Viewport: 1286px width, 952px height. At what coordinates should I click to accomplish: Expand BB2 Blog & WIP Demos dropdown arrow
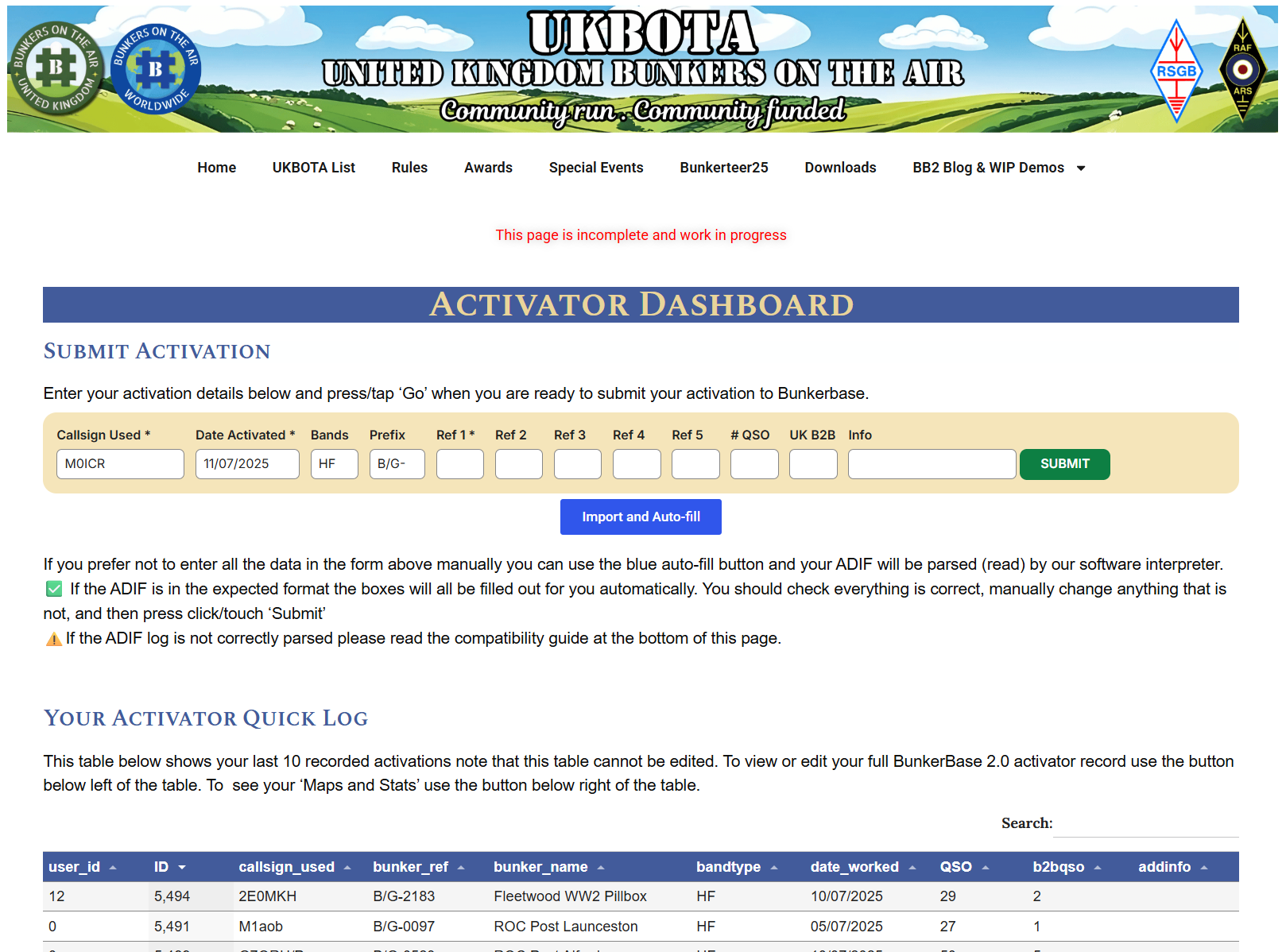[1081, 168]
